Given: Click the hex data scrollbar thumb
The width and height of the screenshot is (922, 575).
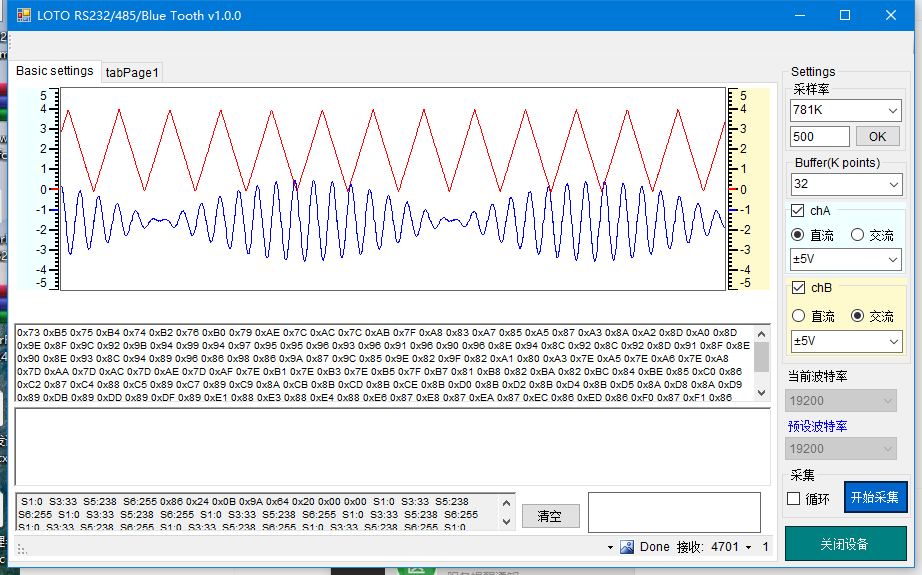Looking at the screenshot, I should [761, 357].
